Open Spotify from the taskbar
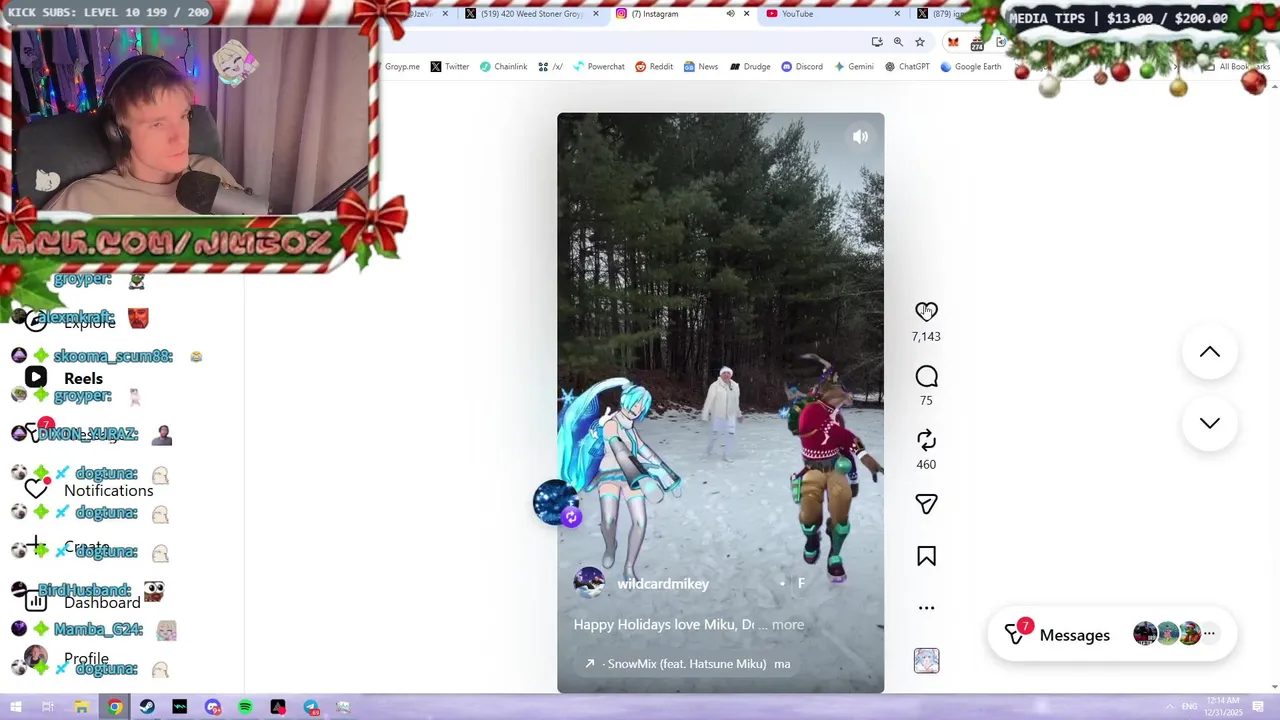Viewport: 1280px width, 720px height. click(x=245, y=707)
